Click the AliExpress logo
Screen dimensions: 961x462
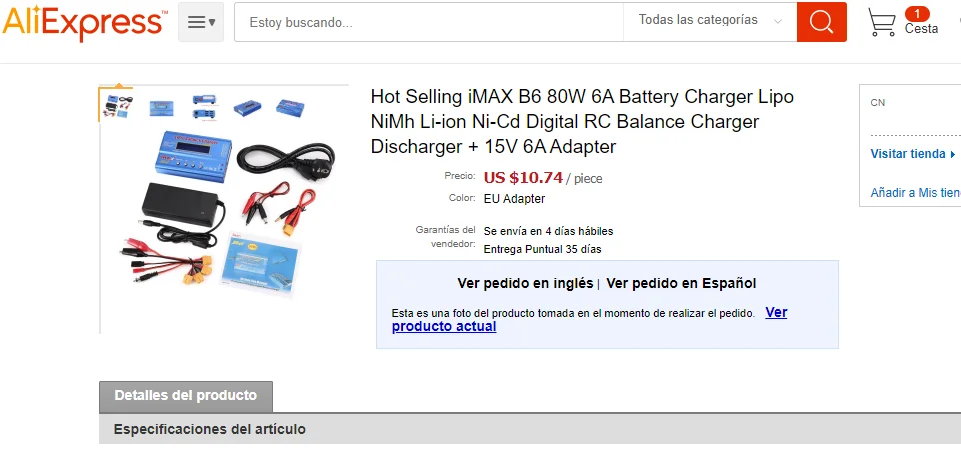[84, 23]
